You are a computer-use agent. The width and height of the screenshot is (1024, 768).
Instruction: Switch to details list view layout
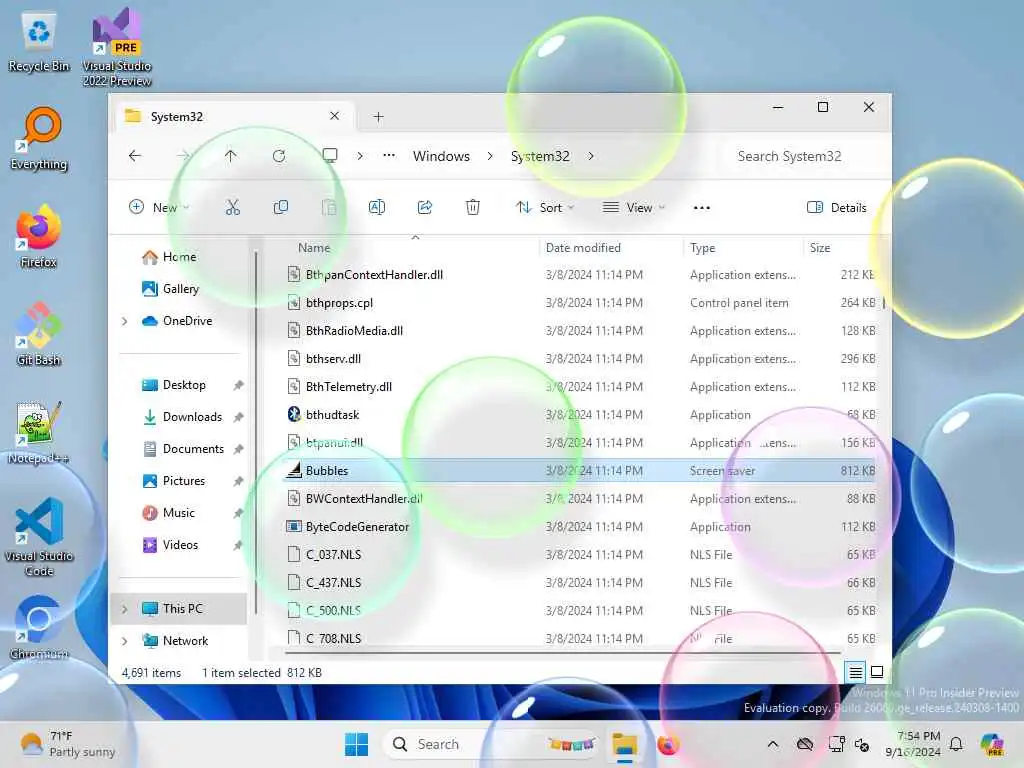point(856,672)
